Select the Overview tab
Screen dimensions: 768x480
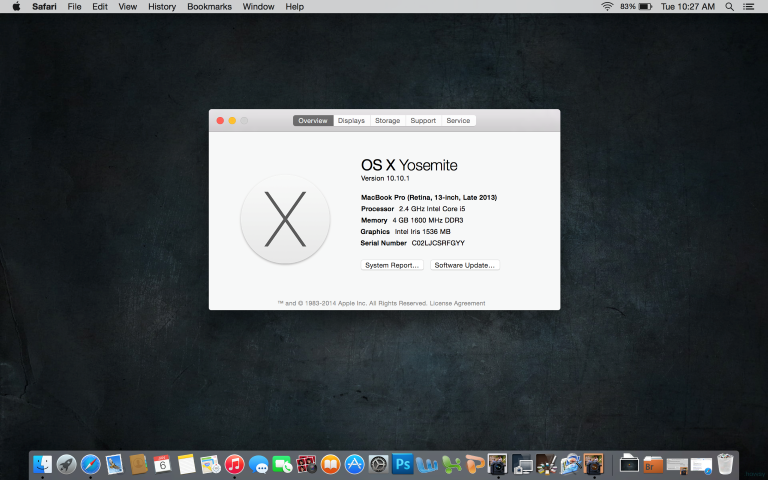point(313,120)
